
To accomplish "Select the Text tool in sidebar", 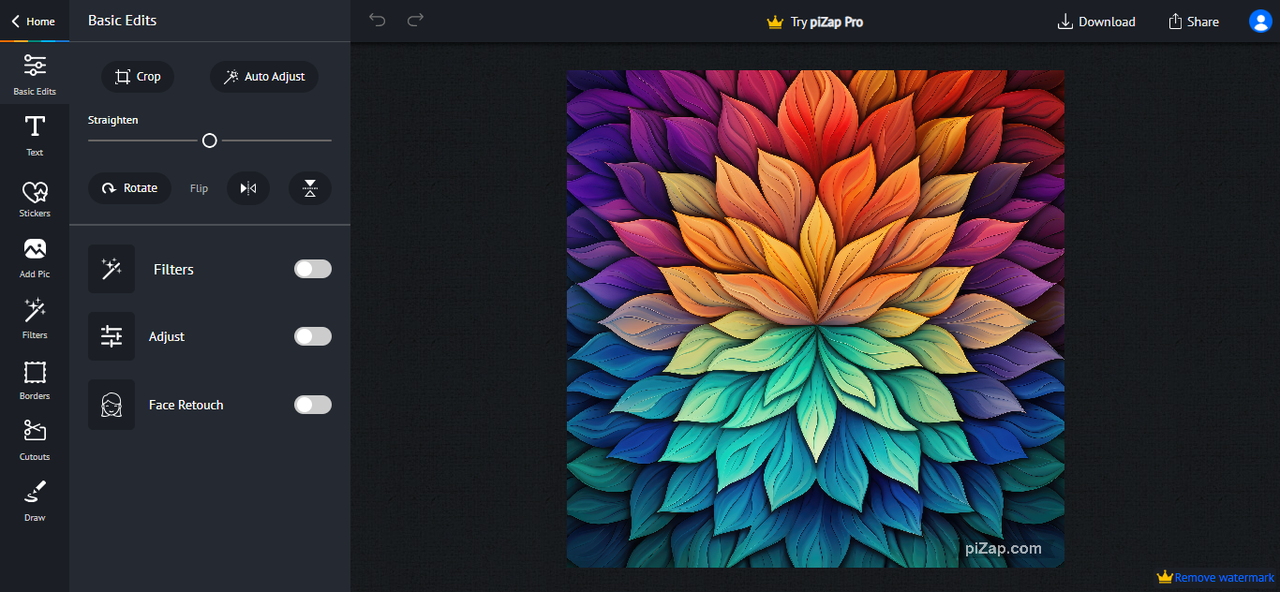I will [34, 136].
